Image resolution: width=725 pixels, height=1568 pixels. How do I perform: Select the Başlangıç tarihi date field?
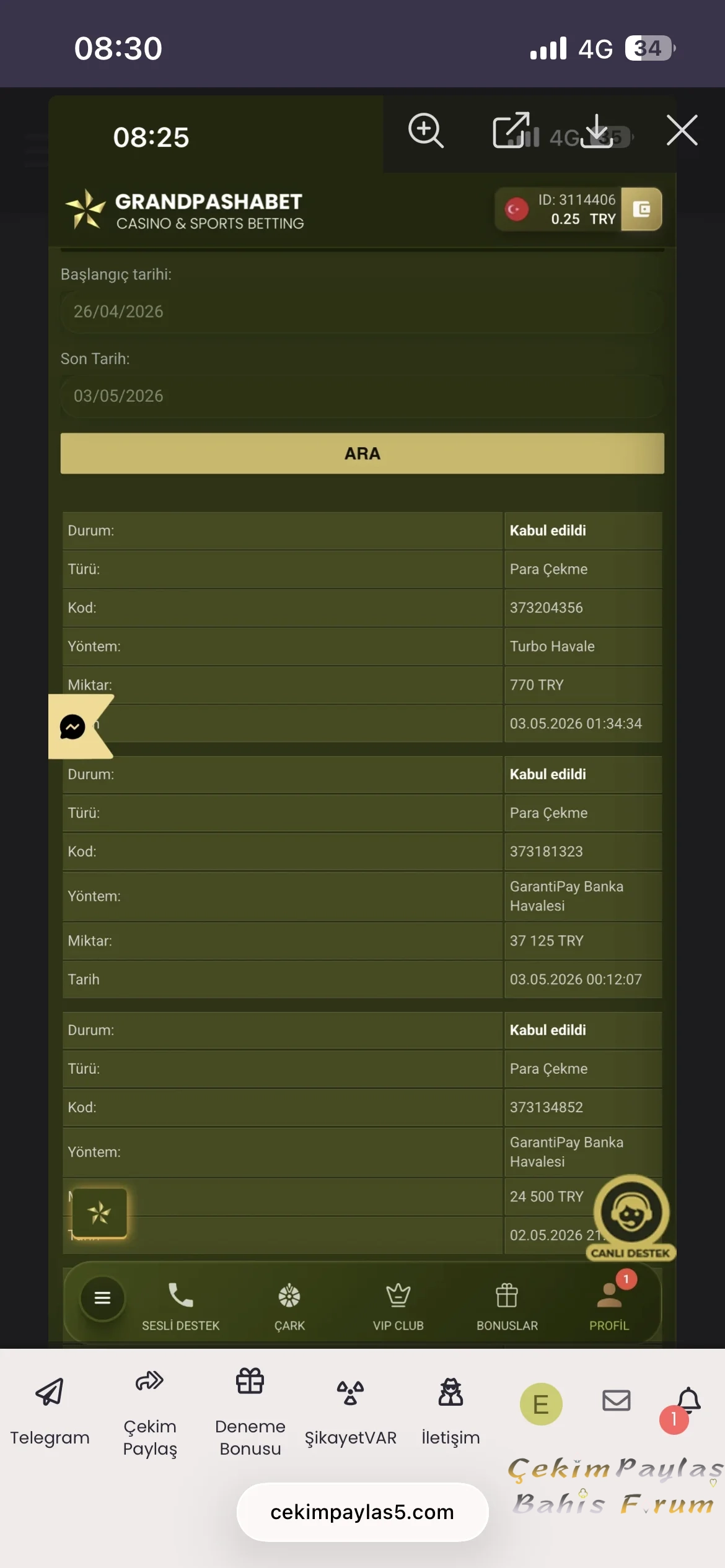pos(362,311)
